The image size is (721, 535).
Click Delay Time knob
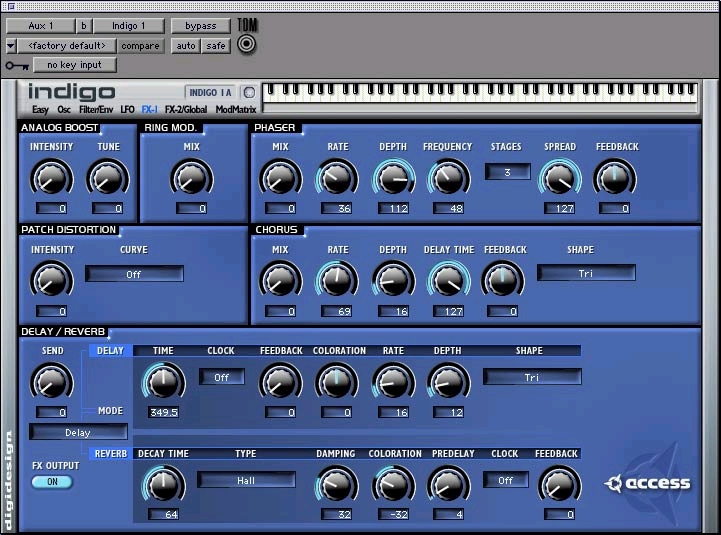pos(164,382)
